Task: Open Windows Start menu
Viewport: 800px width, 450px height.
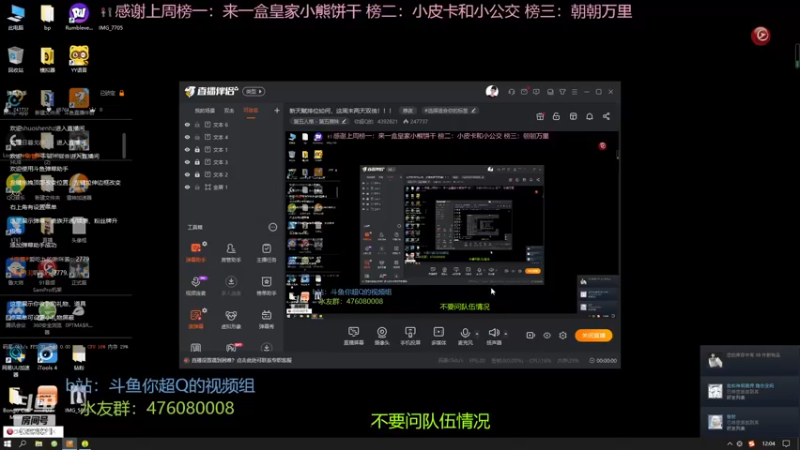Action: click(x=7, y=444)
